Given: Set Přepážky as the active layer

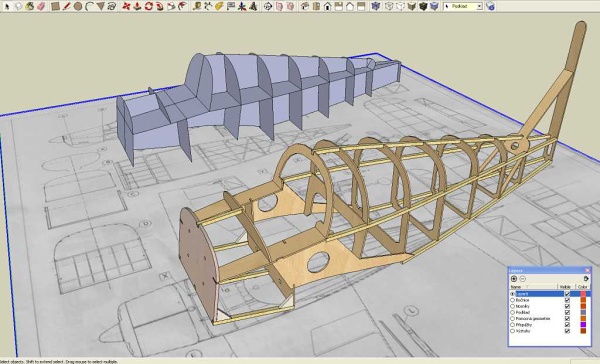Looking at the screenshot, I should tap(512, 325).
